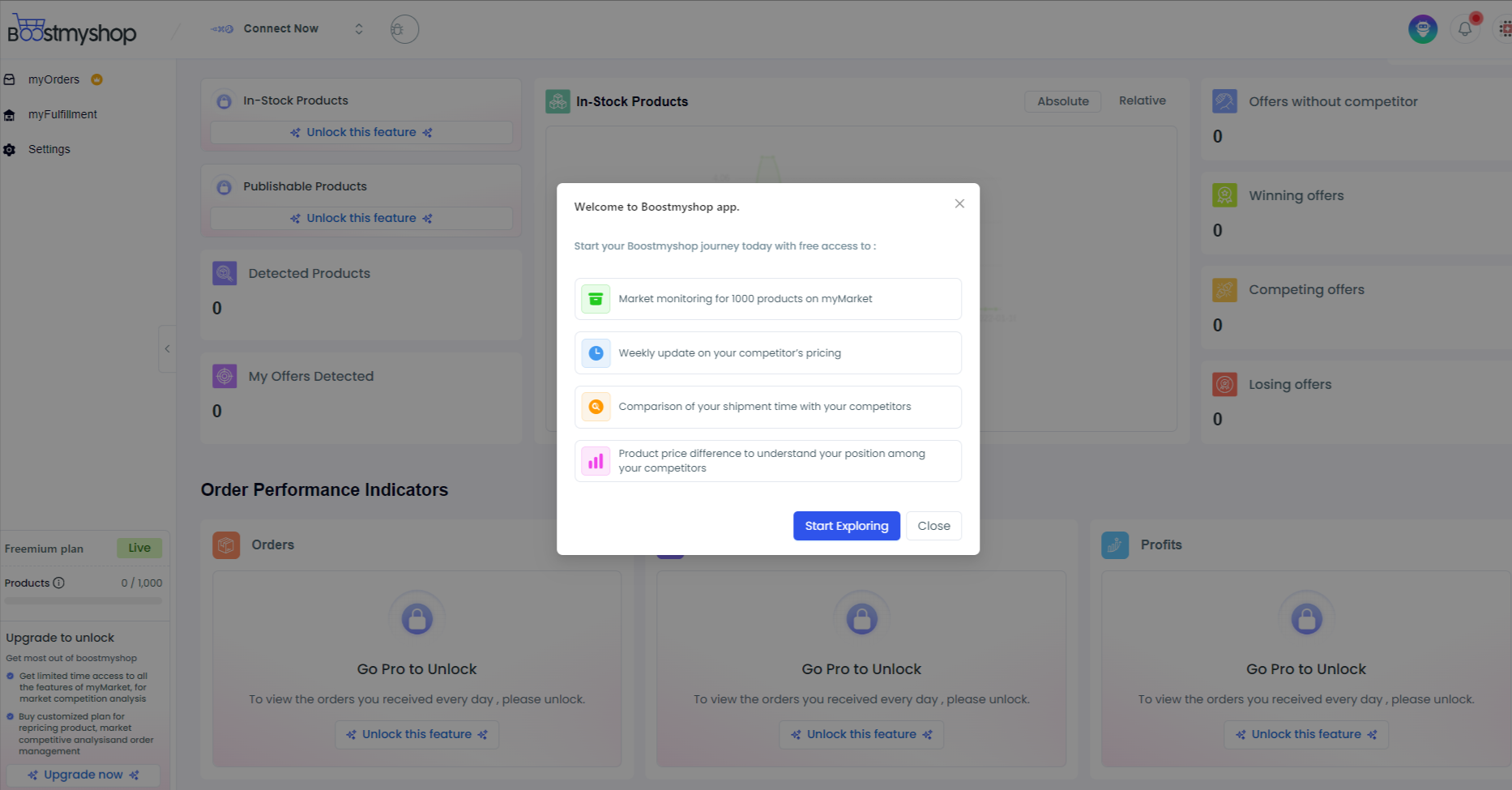Unlock the In-Stock Products feature
The width and height of the screenshot is (1512, 790).
click(x=361, y=133)
